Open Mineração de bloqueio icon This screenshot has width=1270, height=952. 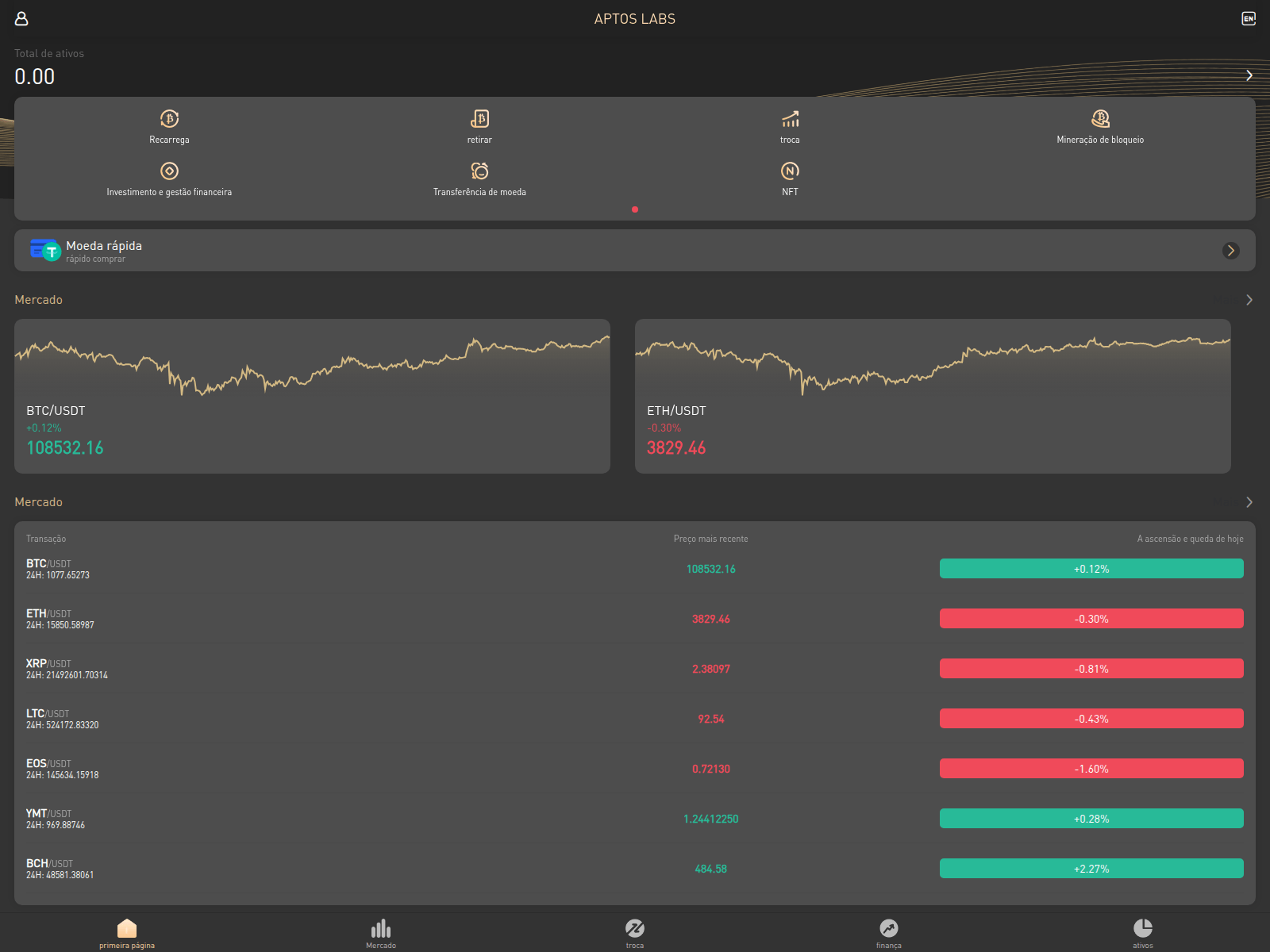click(x=1100, y=119)
